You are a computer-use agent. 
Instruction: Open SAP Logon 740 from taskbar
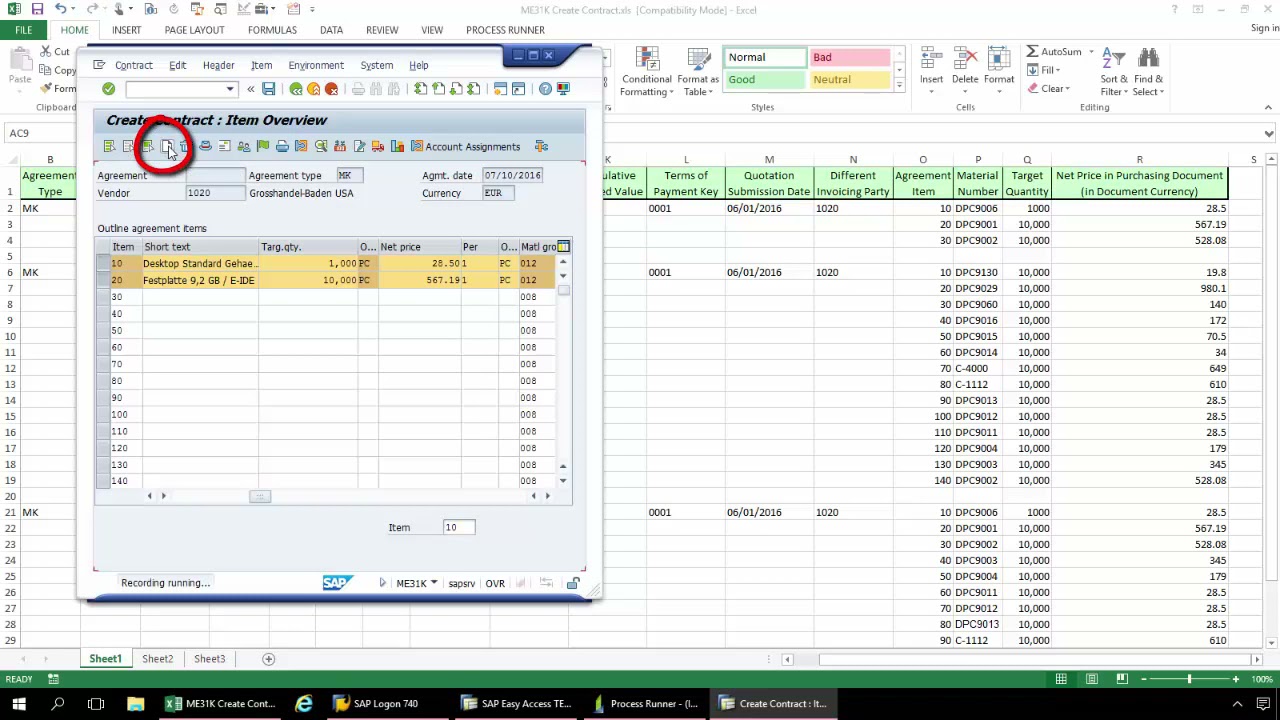click(375, 703)
